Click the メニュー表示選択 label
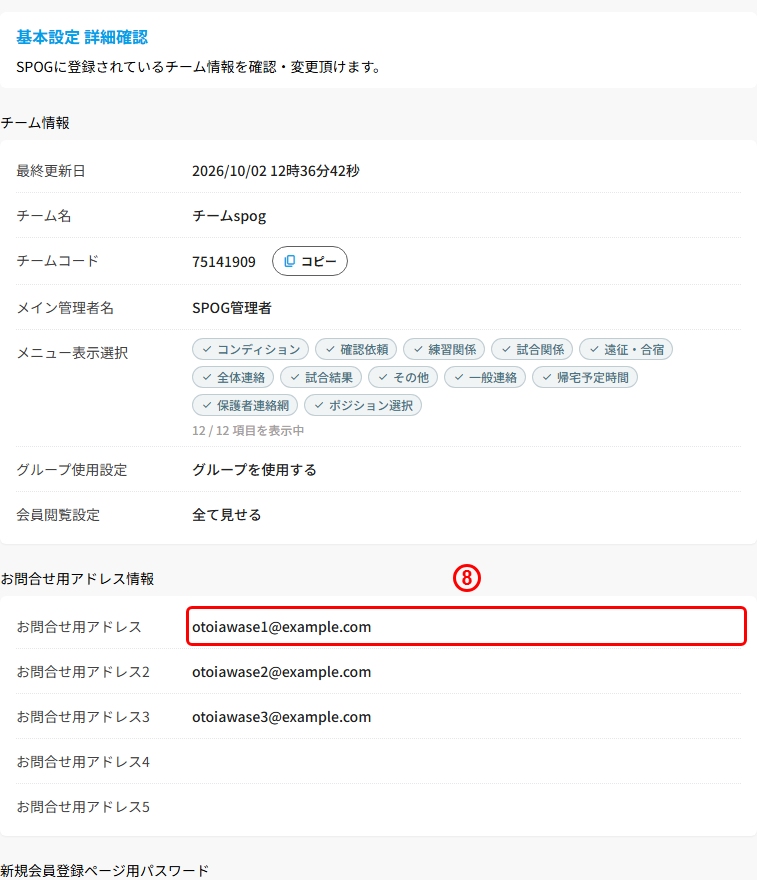This screenshot has height=880, width=757. pos(72,352)
